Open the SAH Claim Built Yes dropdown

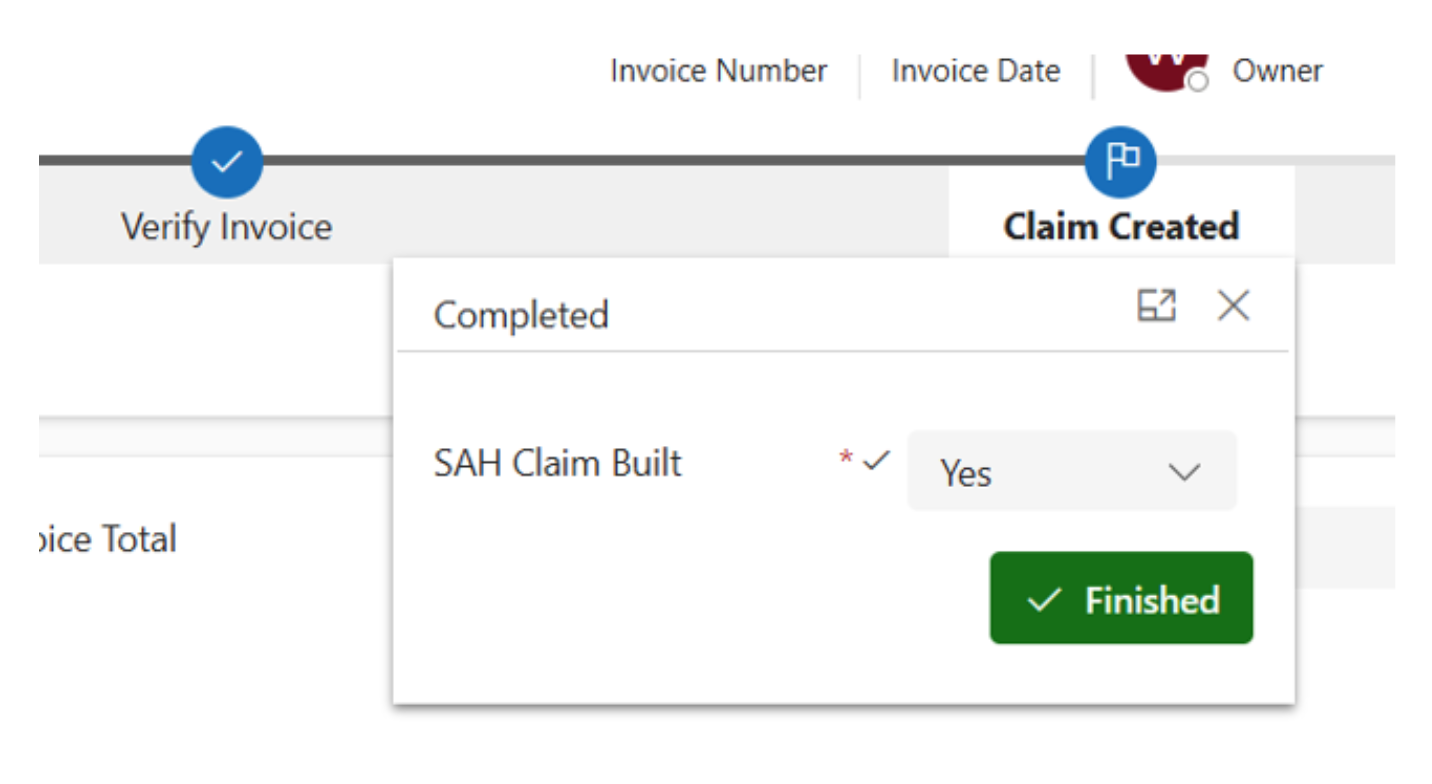pos(1070,472)
